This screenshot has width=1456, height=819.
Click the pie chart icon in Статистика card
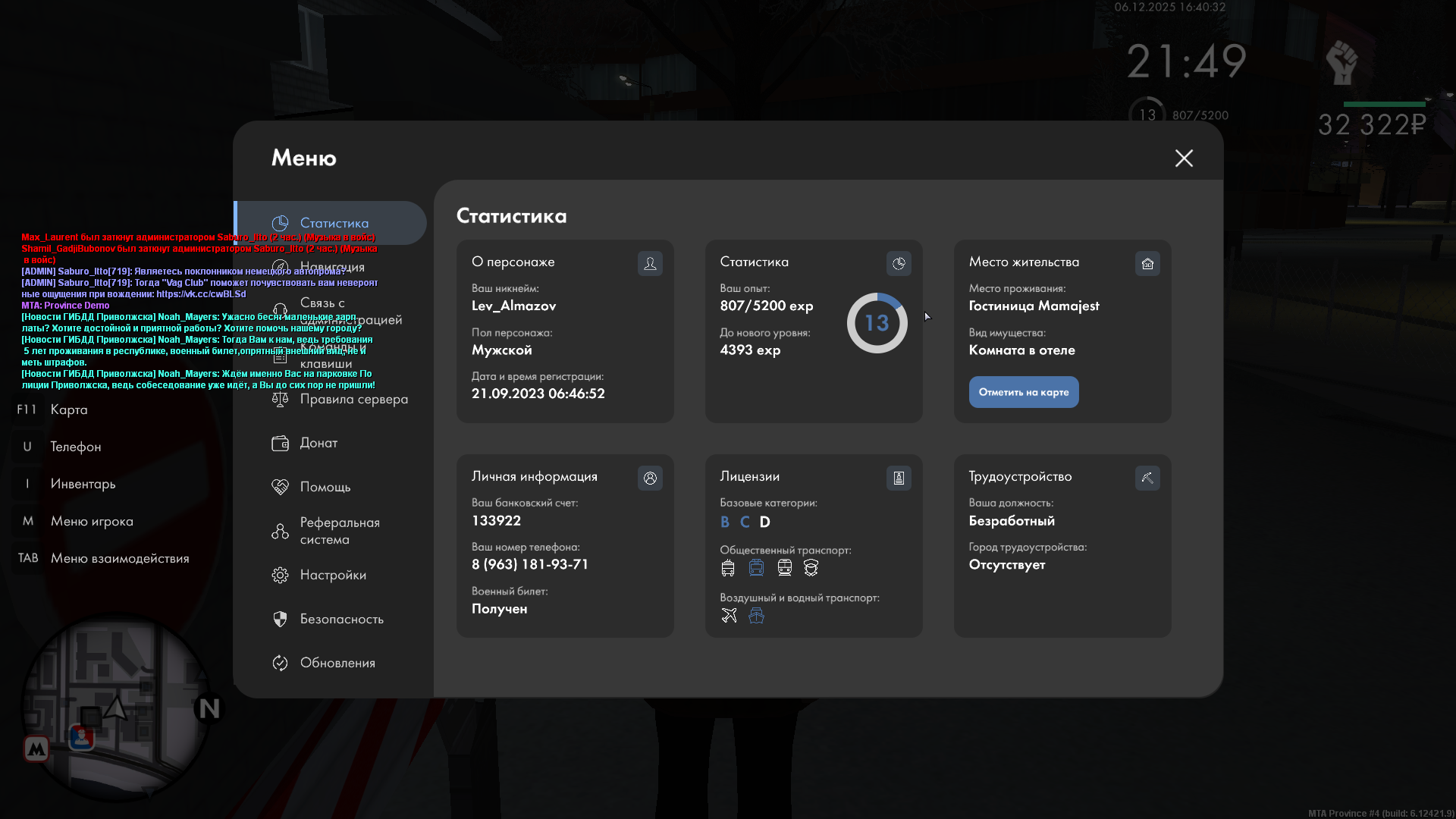coord(899,263)
